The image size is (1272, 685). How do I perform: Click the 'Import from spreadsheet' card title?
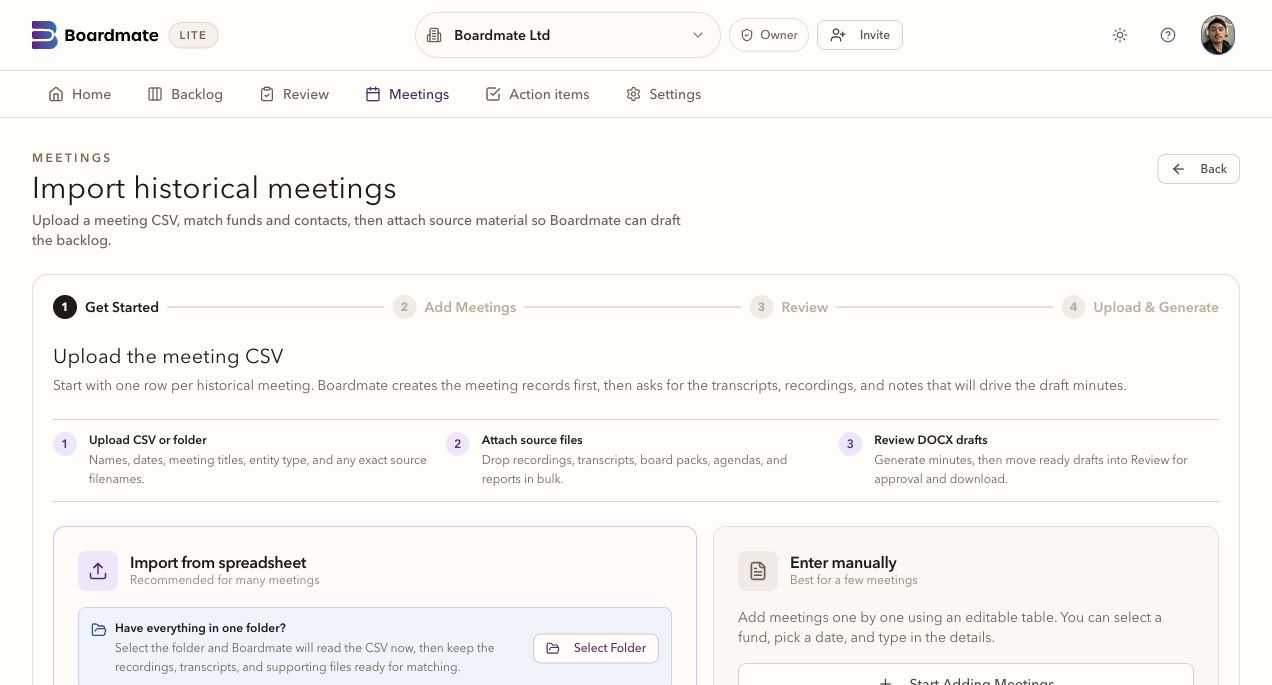point(218,563)
